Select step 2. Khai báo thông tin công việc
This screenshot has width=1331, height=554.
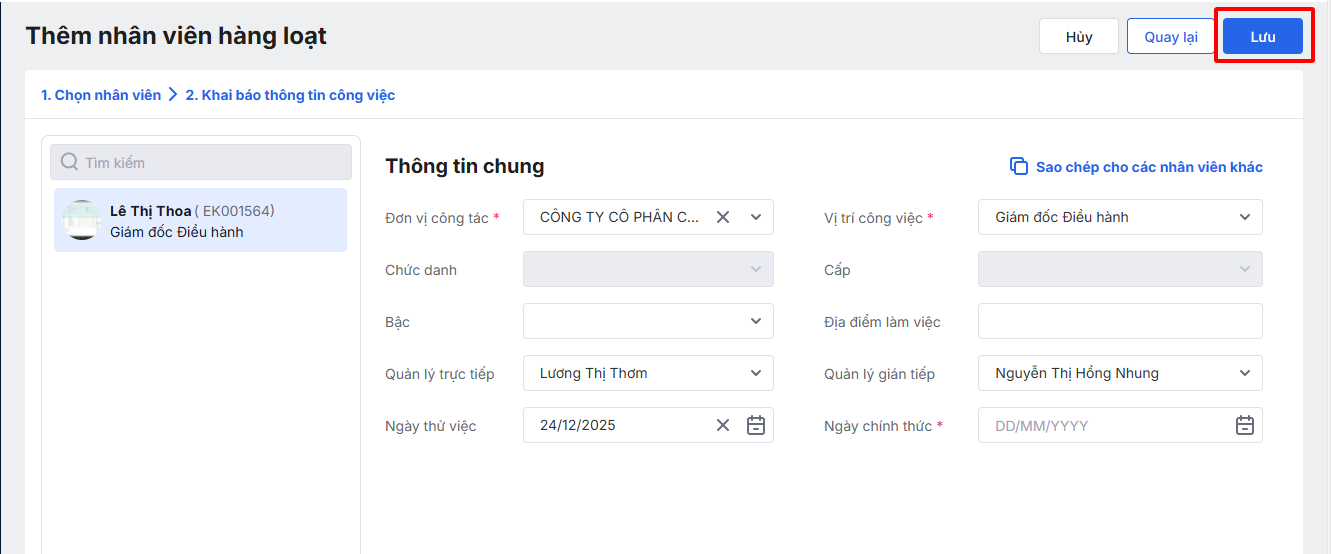290,95
